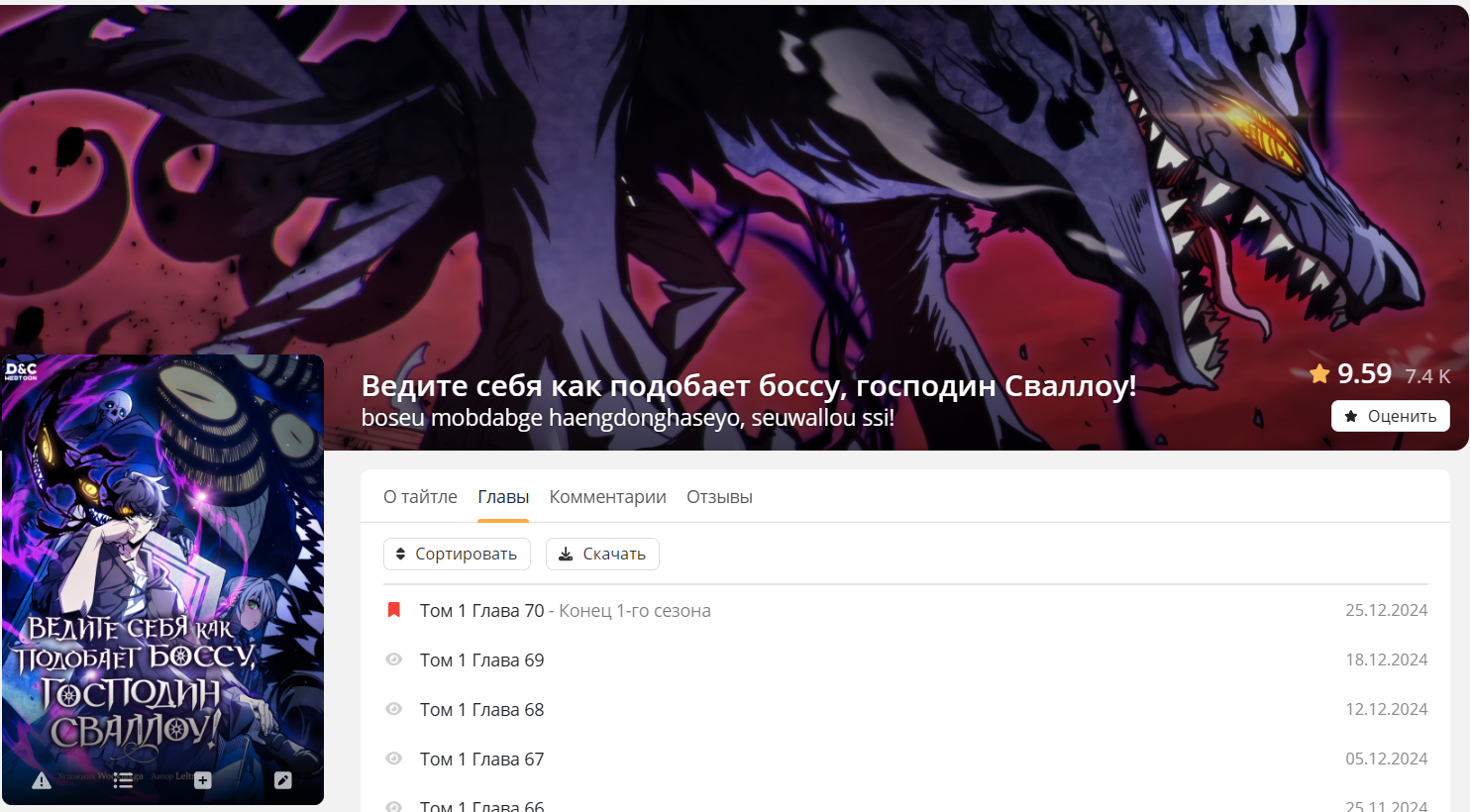Open the list icon on cover
The width and height of the screenshot is (1470, 812).
pyautogui.click(x=123, y=780)
